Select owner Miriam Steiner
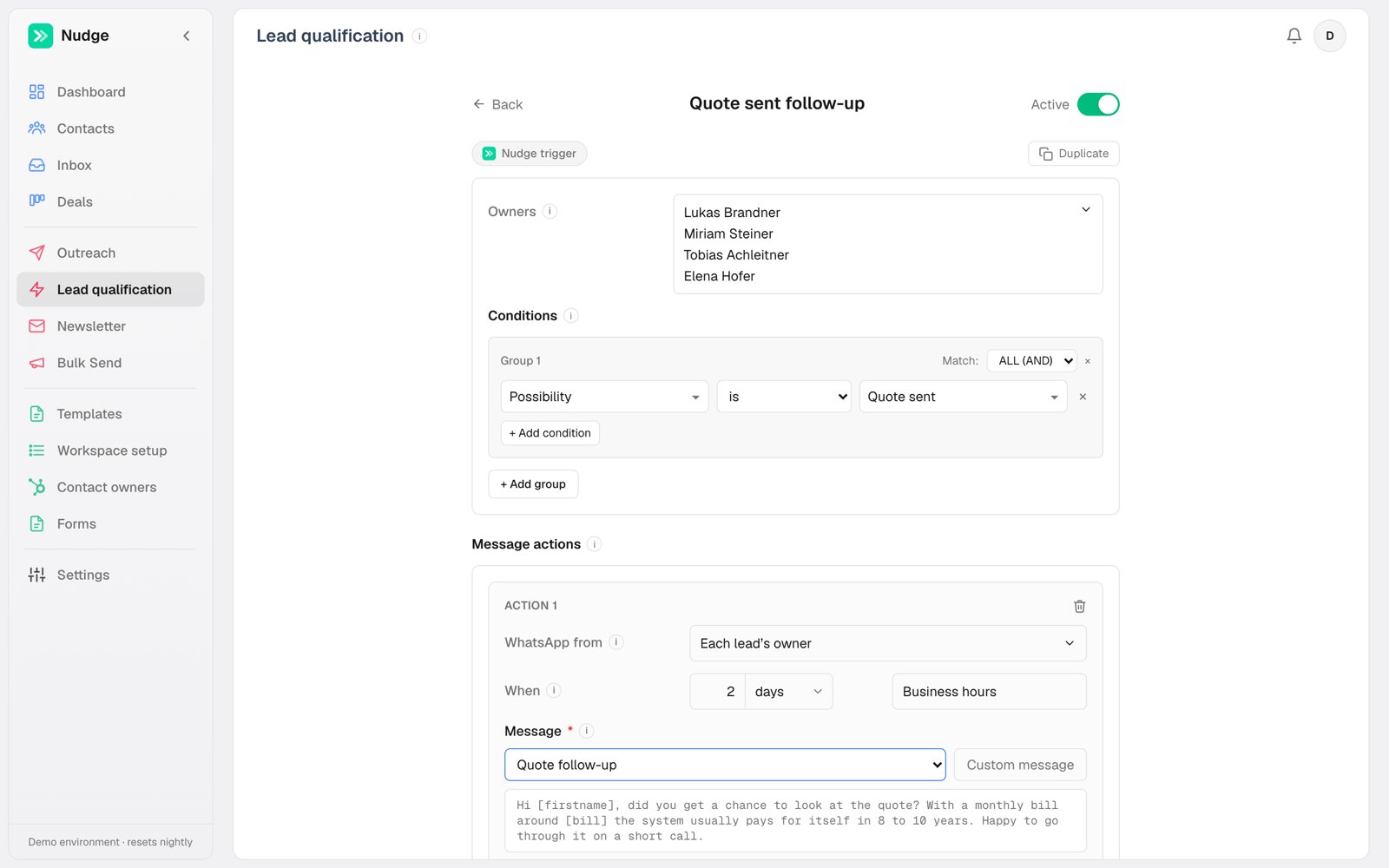This screenshot has height=868, width=1389. pos(728,233)
